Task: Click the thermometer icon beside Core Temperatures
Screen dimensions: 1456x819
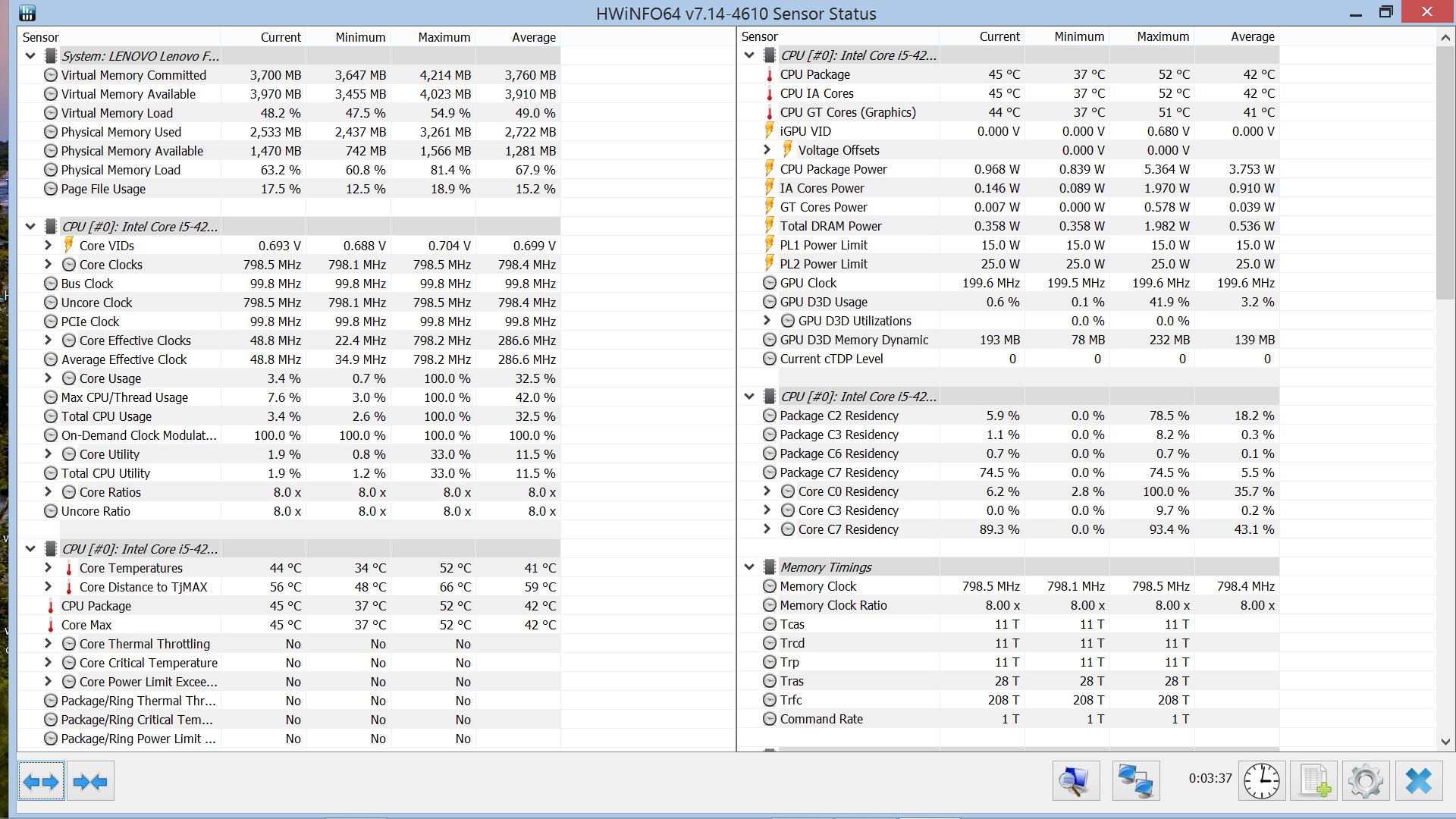Action: click(x=69, y=568)
